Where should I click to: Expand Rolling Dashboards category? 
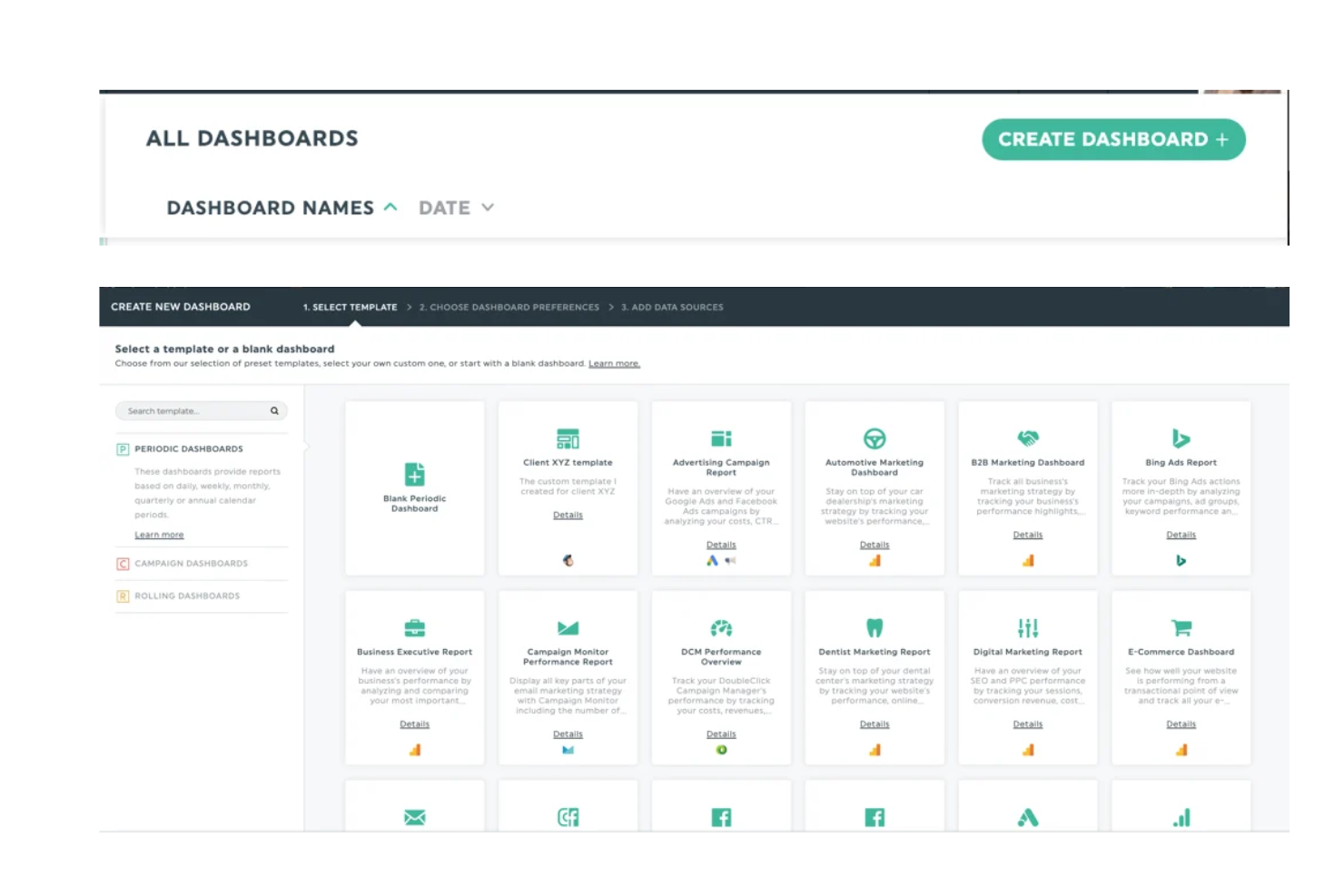(x=187, y=596)
